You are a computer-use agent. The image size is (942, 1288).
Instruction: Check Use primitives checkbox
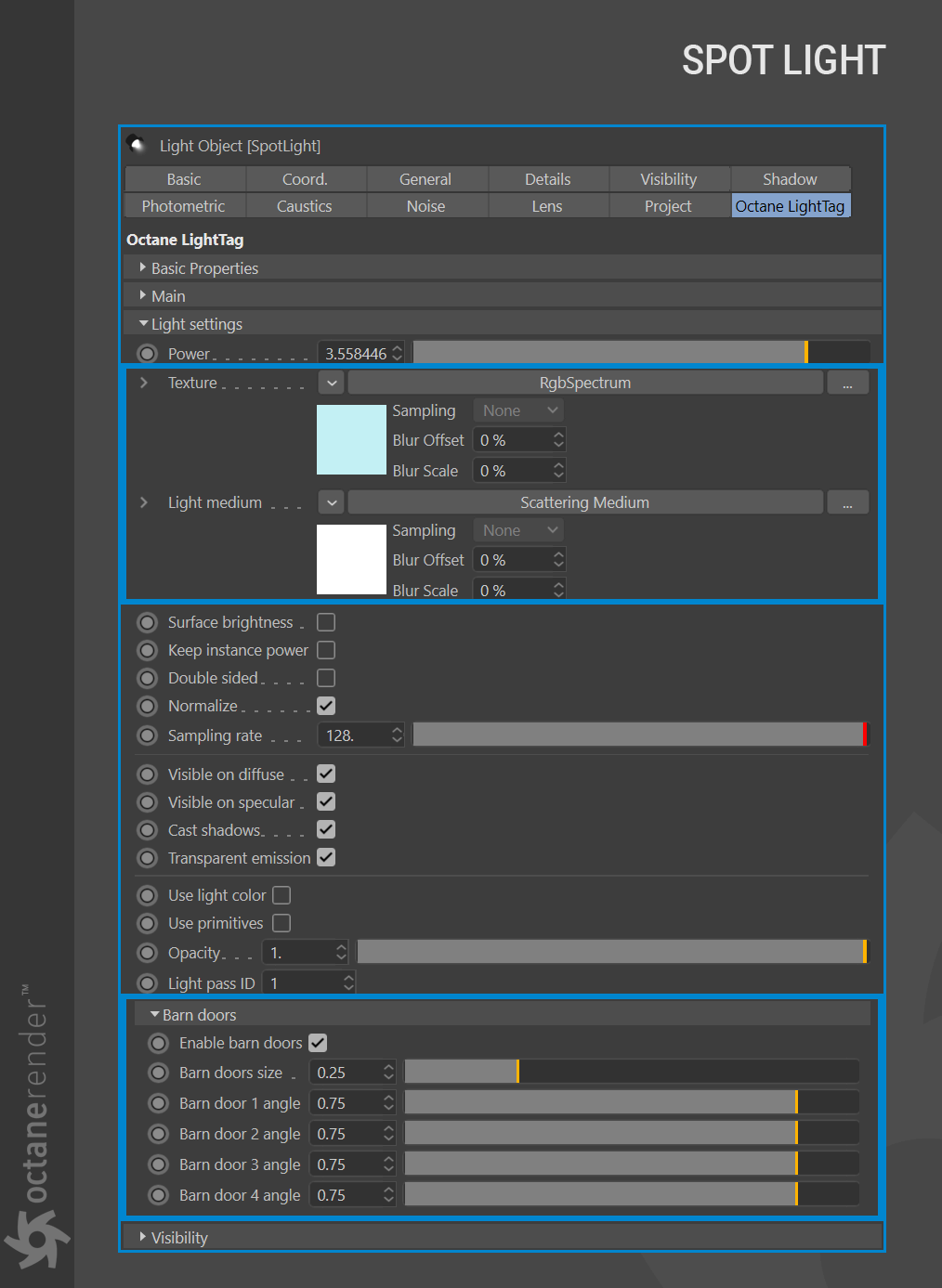coord(281,923)
